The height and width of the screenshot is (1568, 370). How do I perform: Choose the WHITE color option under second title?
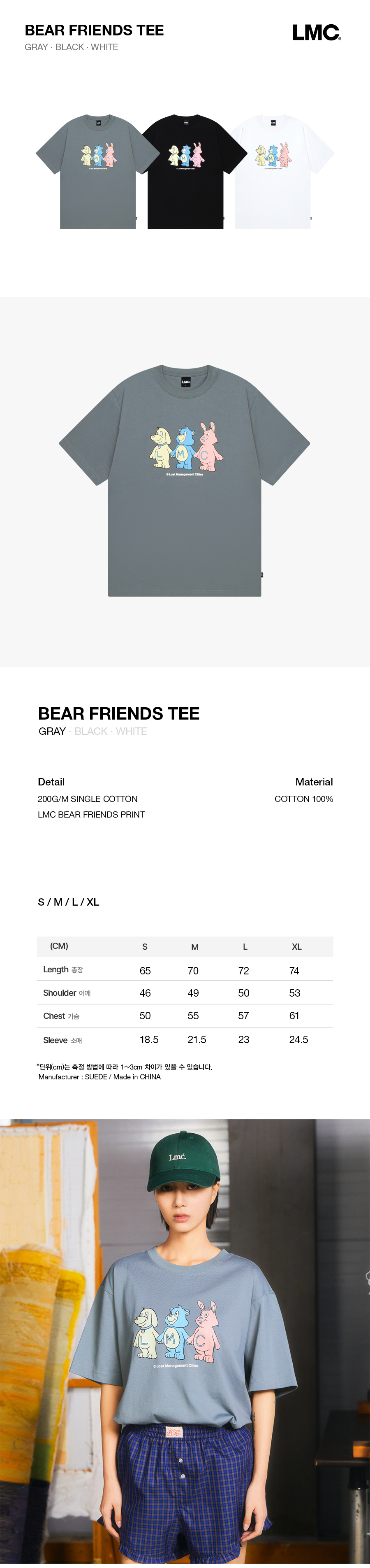point(131,731)
